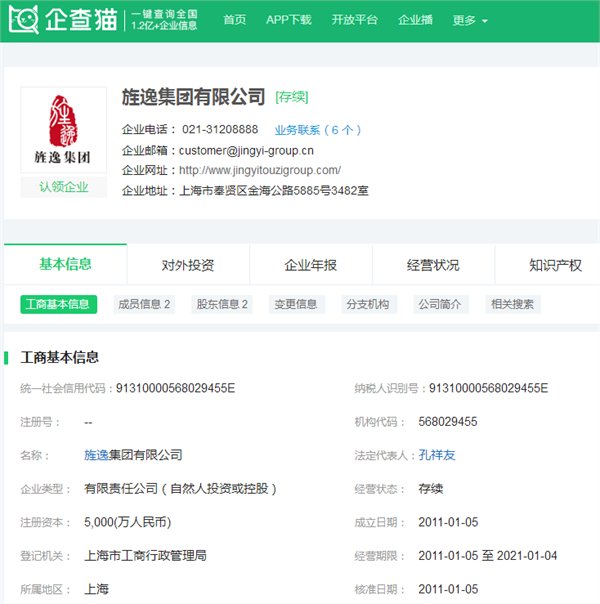Click the 纳税人识别号 value 91310000568029455E
This screenshot has height=604, width=600.
click(x=488, y=388)
